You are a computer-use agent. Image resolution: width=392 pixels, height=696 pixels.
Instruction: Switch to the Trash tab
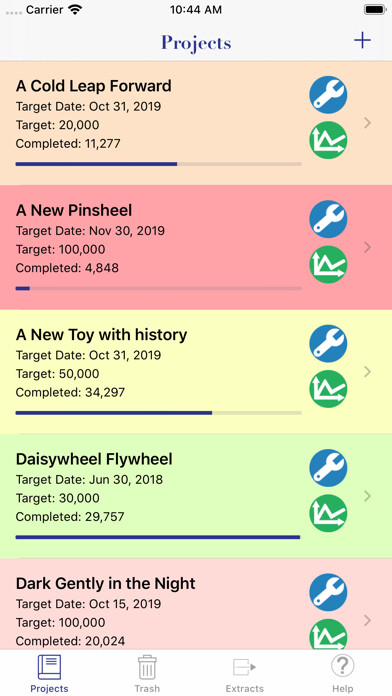[x=147, y=674]
